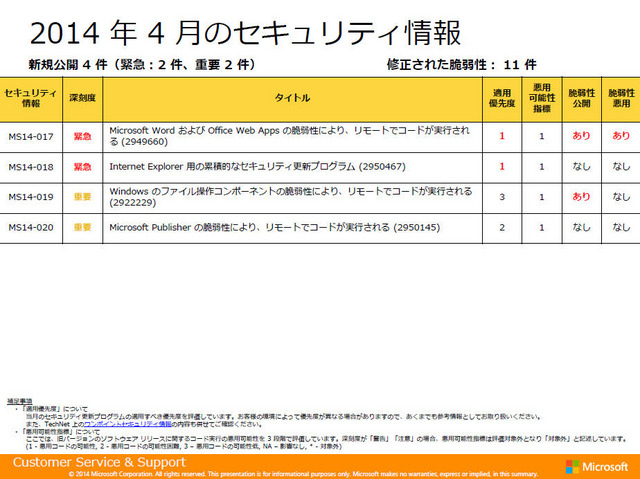Click the 悪用可能性指標 column header
Viewport: 640px width, 479px height.
click(542, 98)
